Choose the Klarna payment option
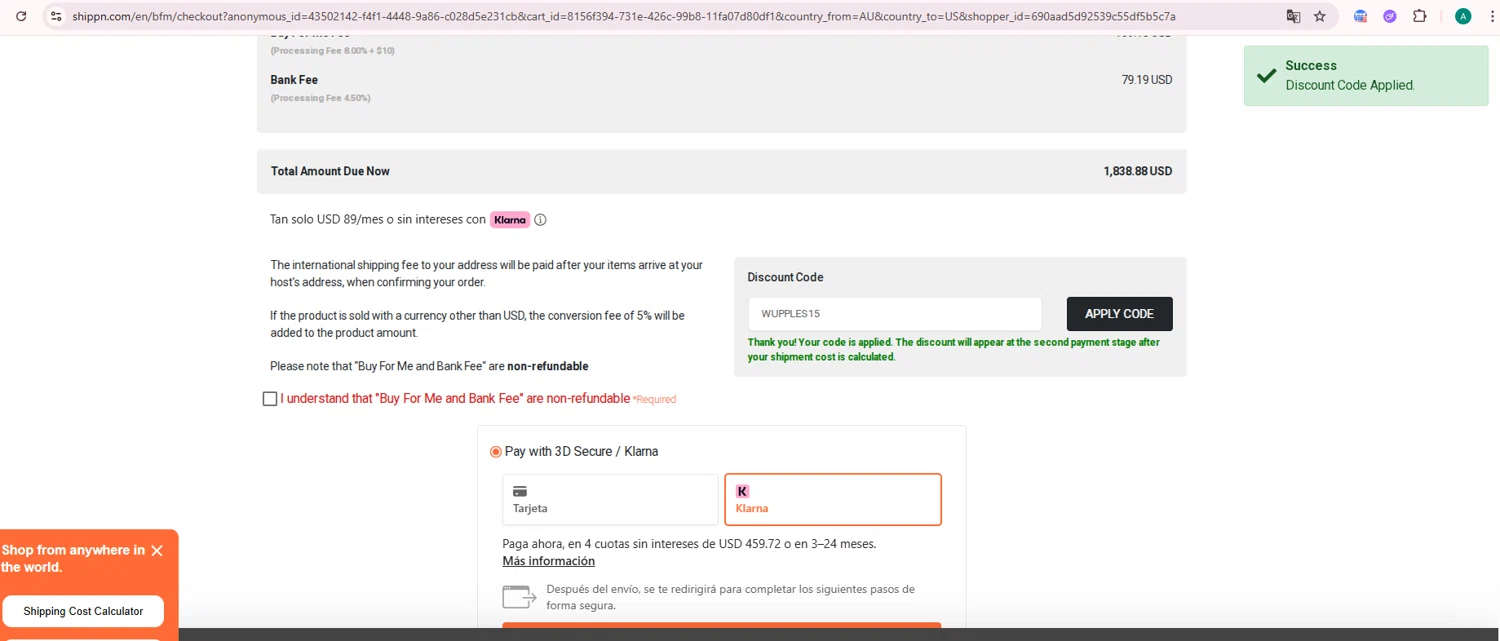The image size is (1500, 641). [x=833, y=499]
